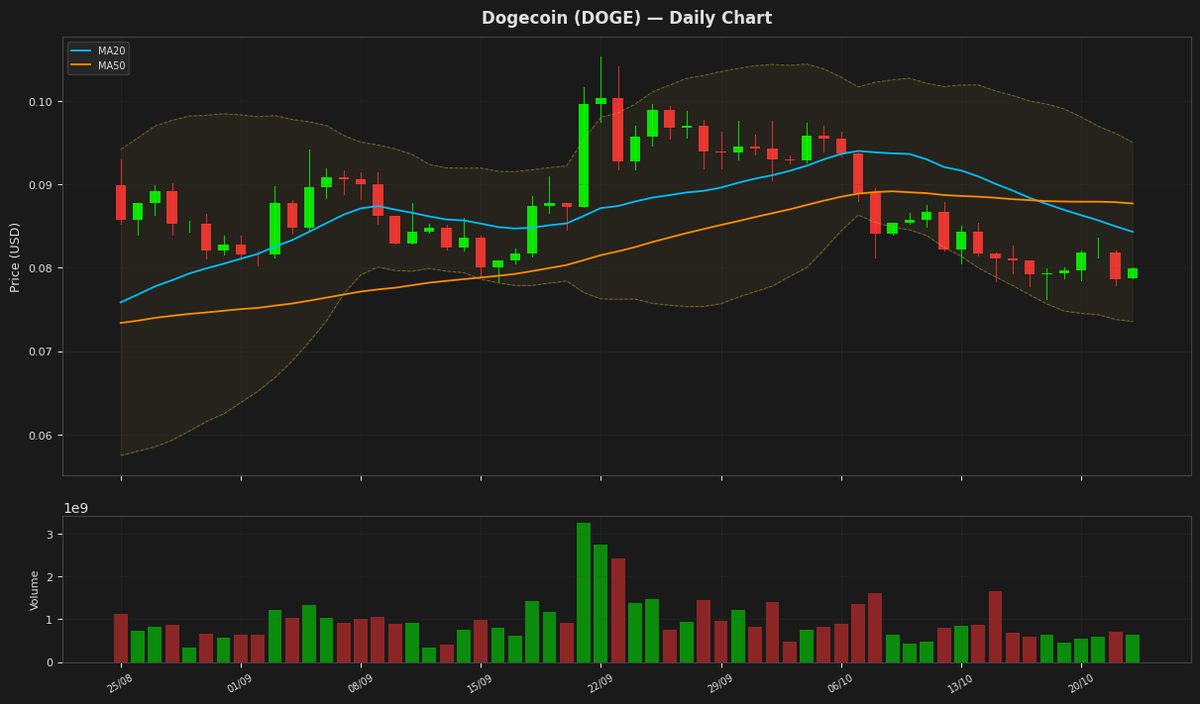Image resolution: width=1200 pixels, height=704 pixels.
Task: Click the 0.07 price tick label
Action: tap(42, 352)
